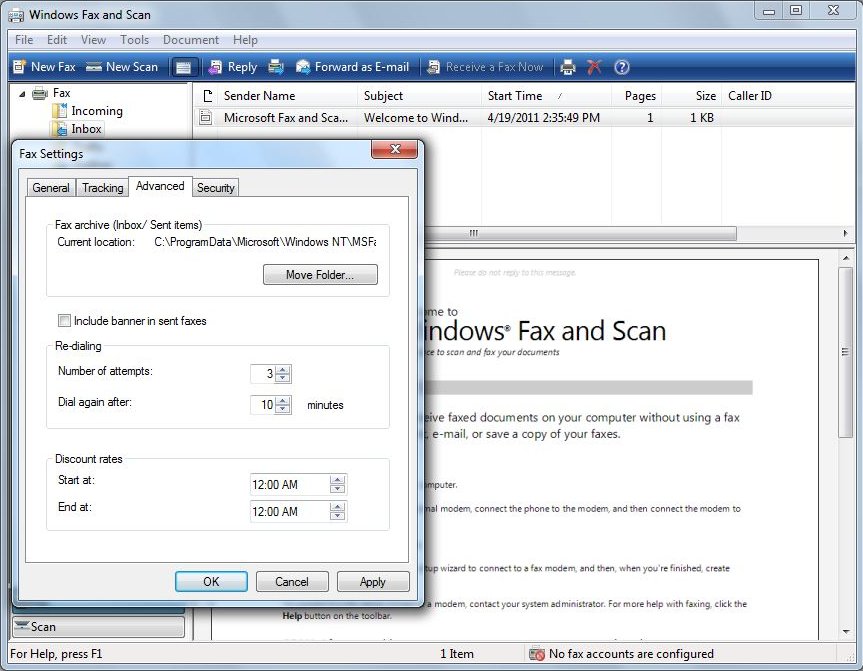Click the Incoming folder icon
Image resolution: width=863 pixels, height=671 pixels.
click(x=59, y=111)
